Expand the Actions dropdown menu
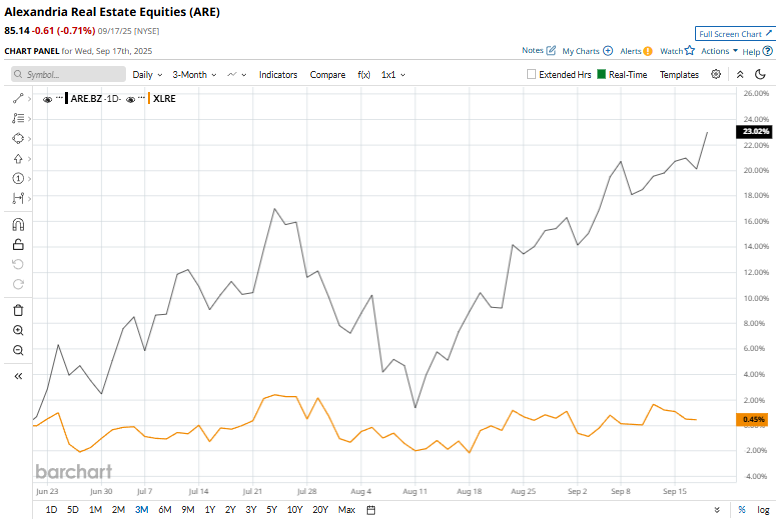This screenshot has width=776, height=522. [x=719, y=51]
